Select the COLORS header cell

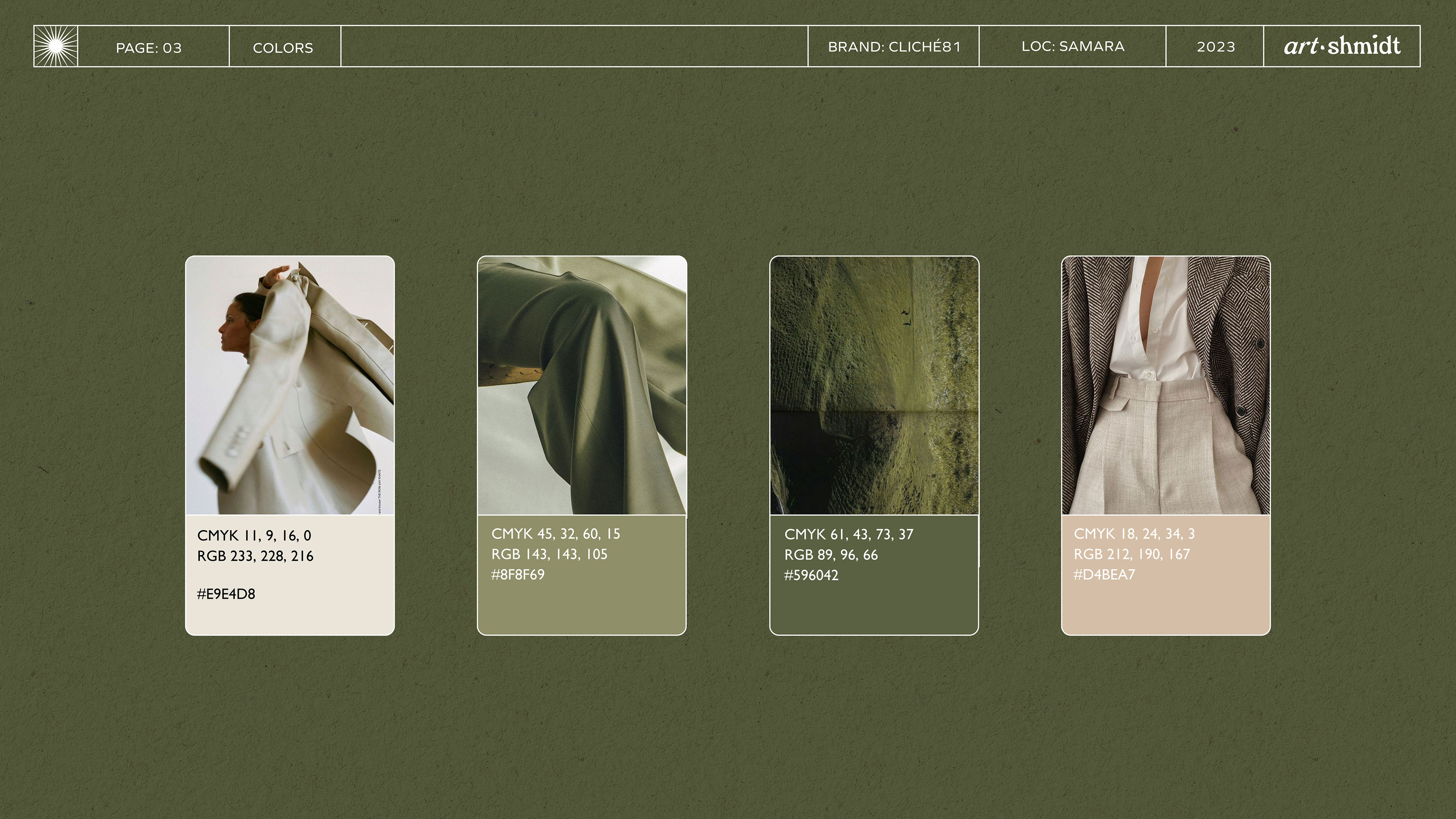283,47
